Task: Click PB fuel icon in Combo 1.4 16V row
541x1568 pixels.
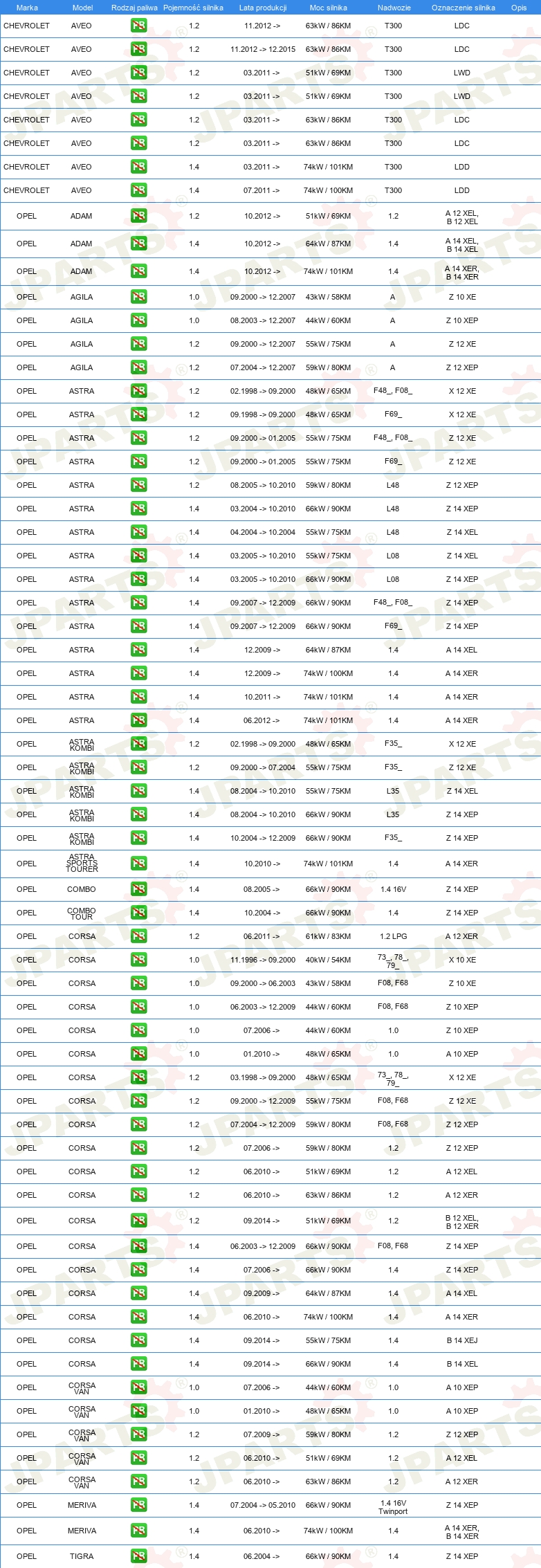Action: click(138, 889)
